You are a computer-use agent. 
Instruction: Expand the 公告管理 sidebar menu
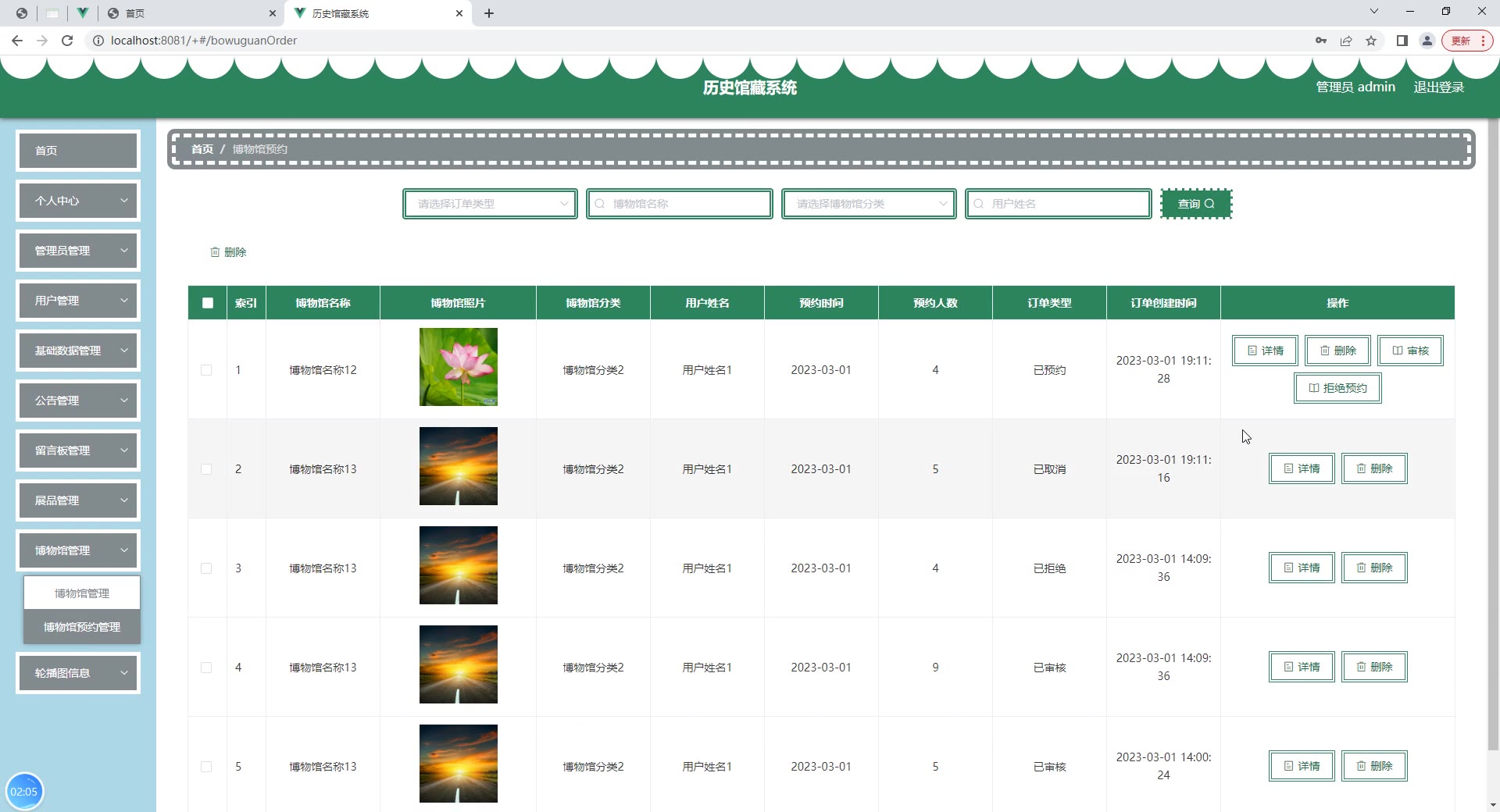[78, 401]
